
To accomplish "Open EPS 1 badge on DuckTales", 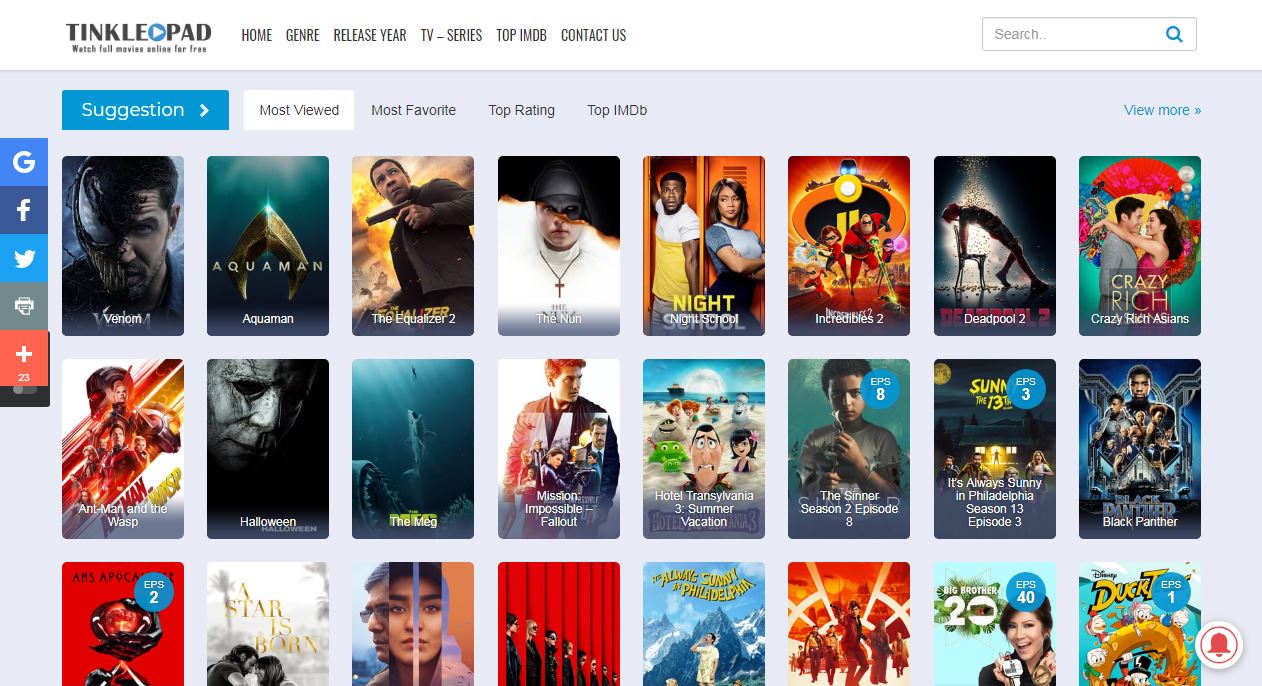I will pos(1170,591).
